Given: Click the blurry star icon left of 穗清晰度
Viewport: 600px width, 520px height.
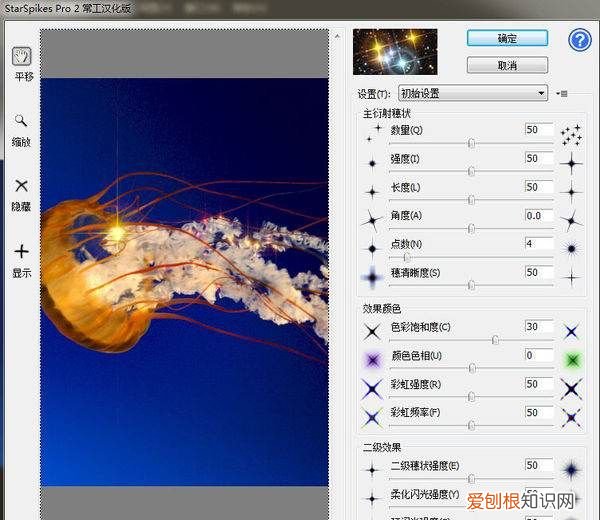Looking at the screenshot, I should click(x=372, y=277).
